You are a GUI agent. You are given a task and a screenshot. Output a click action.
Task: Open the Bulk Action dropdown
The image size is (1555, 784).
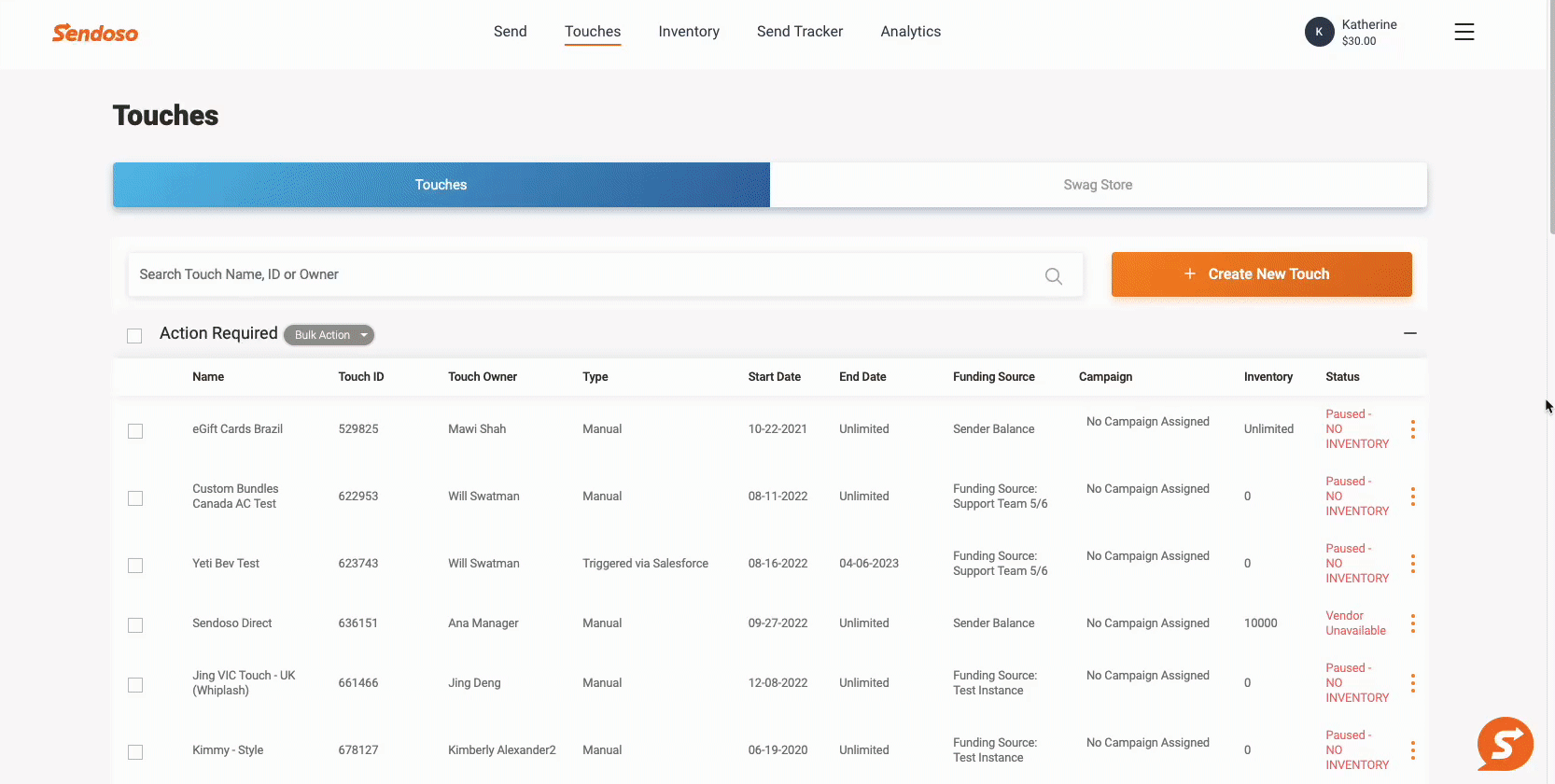pos(329,335)
